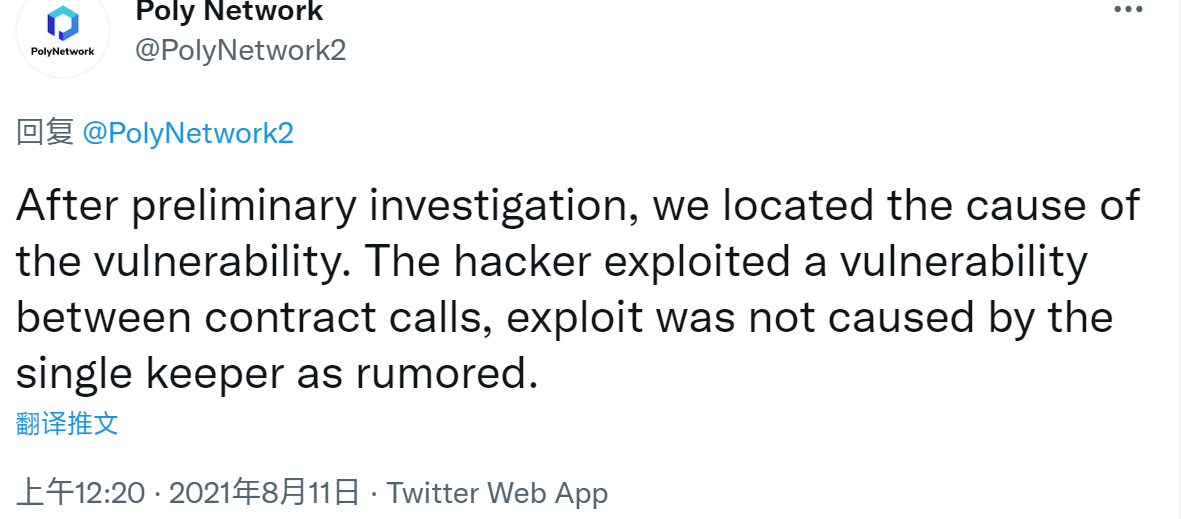Click the words 'After' starting the tweet
This screenshot has width=1181, height=519.
[67, 205]
